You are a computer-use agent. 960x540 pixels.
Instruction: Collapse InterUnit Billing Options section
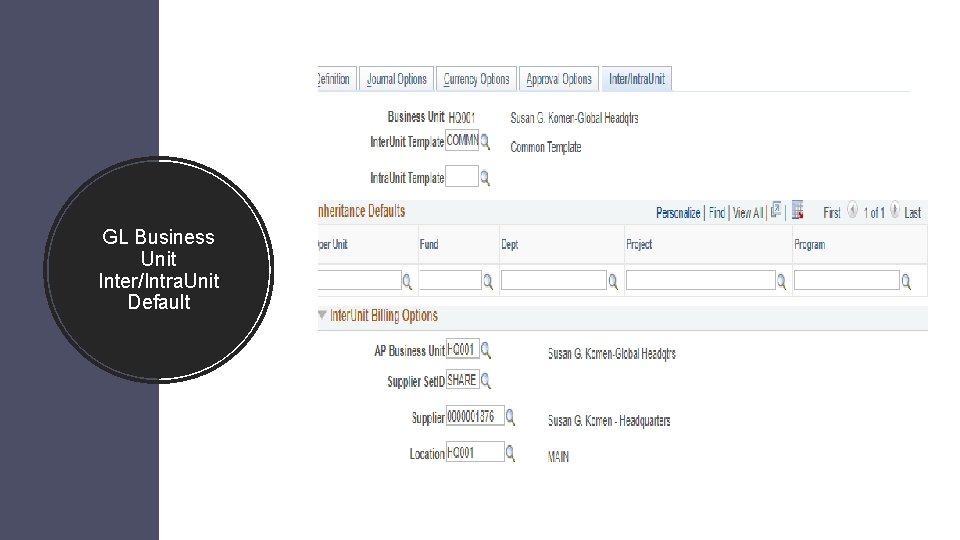(x=322, y=315)
